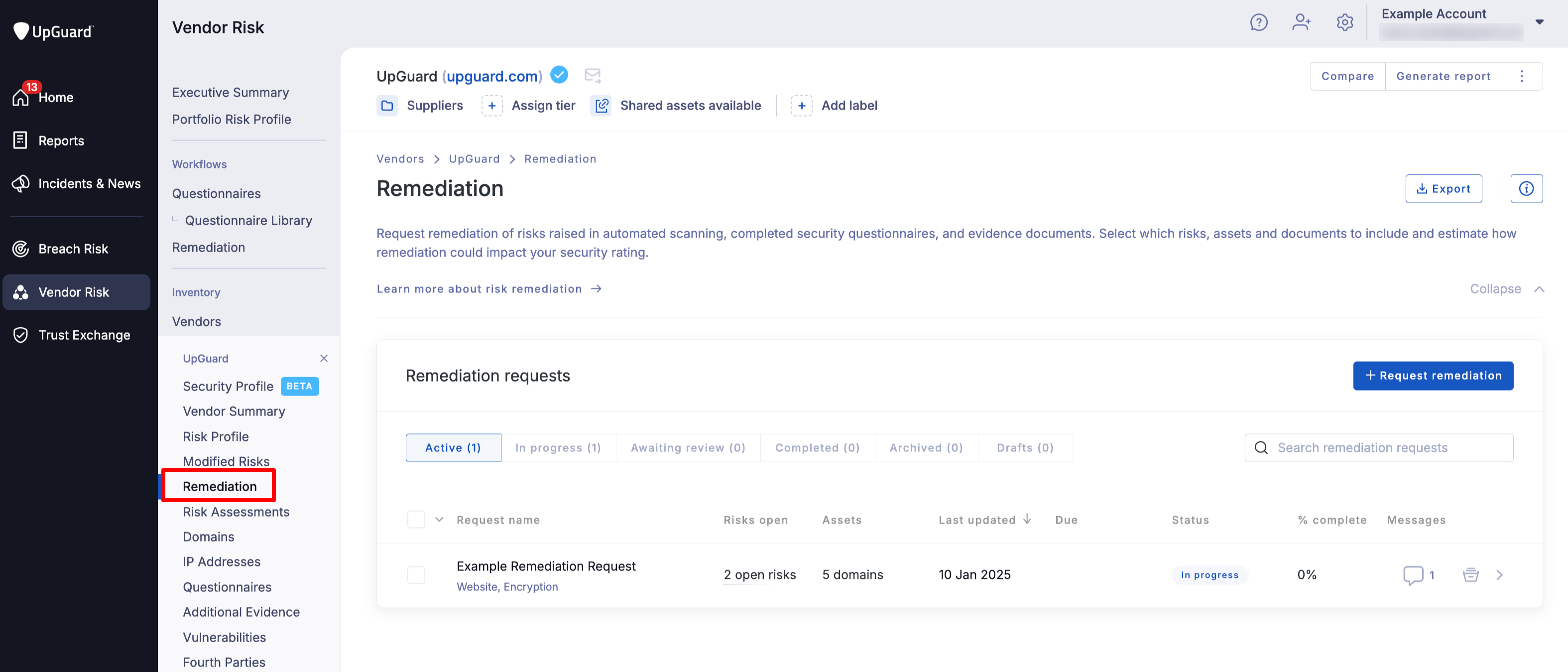Click the archive icon in request row
The image size is (1568, 672).
[1470, 574]
